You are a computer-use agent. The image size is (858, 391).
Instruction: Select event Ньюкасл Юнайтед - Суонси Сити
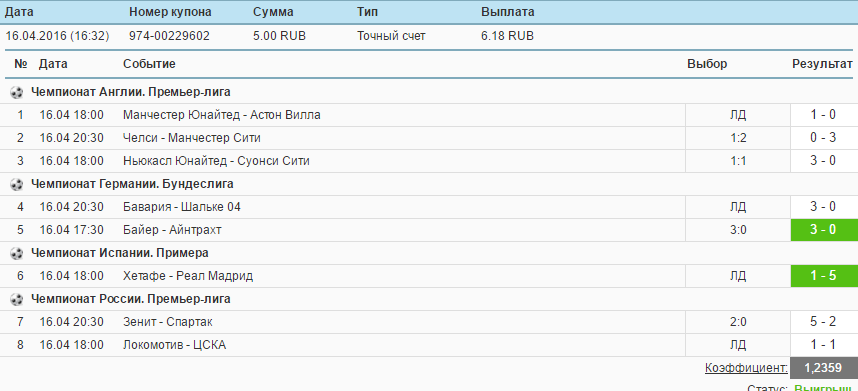216,161
